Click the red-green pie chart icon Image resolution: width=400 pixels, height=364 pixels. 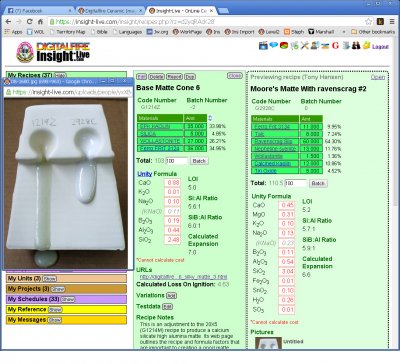[x=284, y=45]
